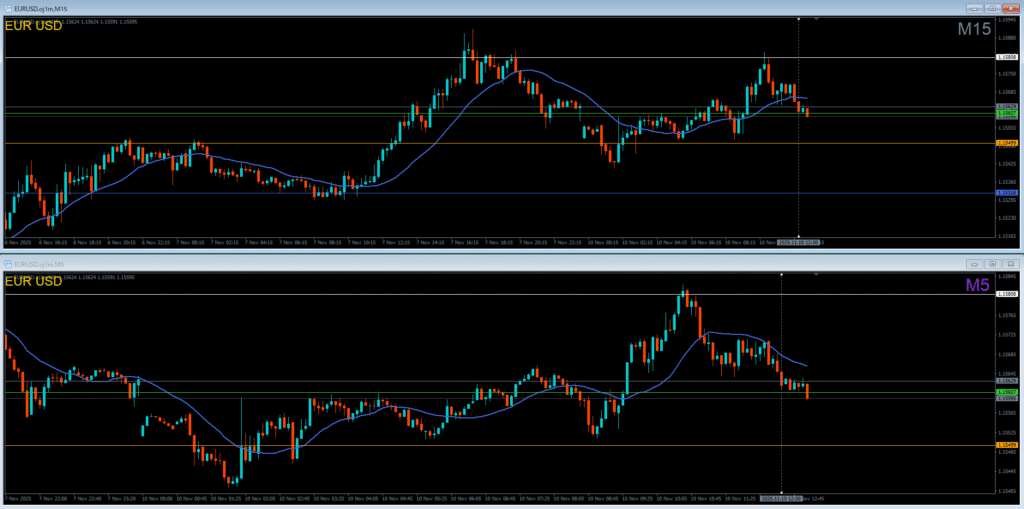
Task: Click the green 1.15607 price label in M15
Action: tap(1004, 113)
